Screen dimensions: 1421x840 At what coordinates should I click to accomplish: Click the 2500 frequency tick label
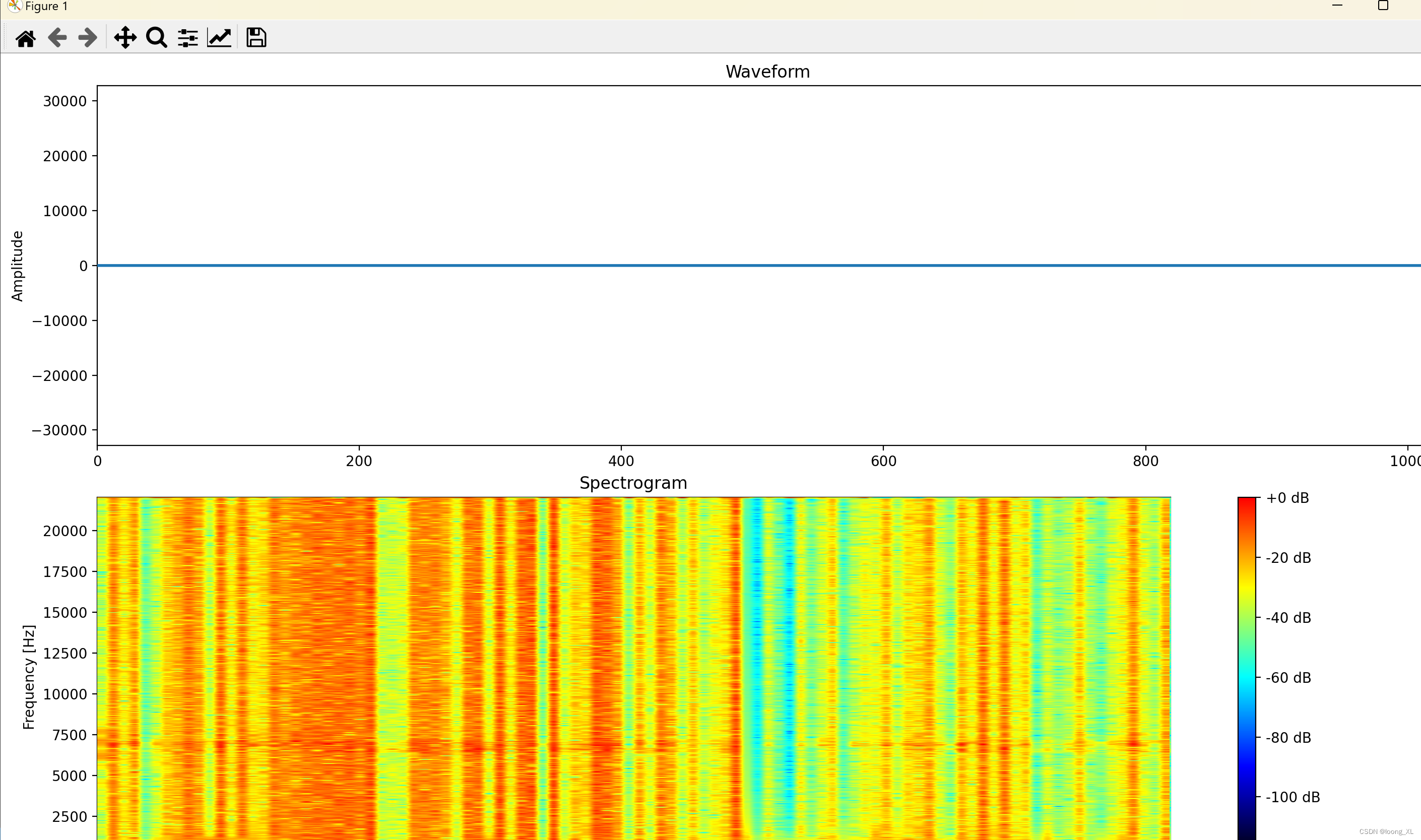70,816
